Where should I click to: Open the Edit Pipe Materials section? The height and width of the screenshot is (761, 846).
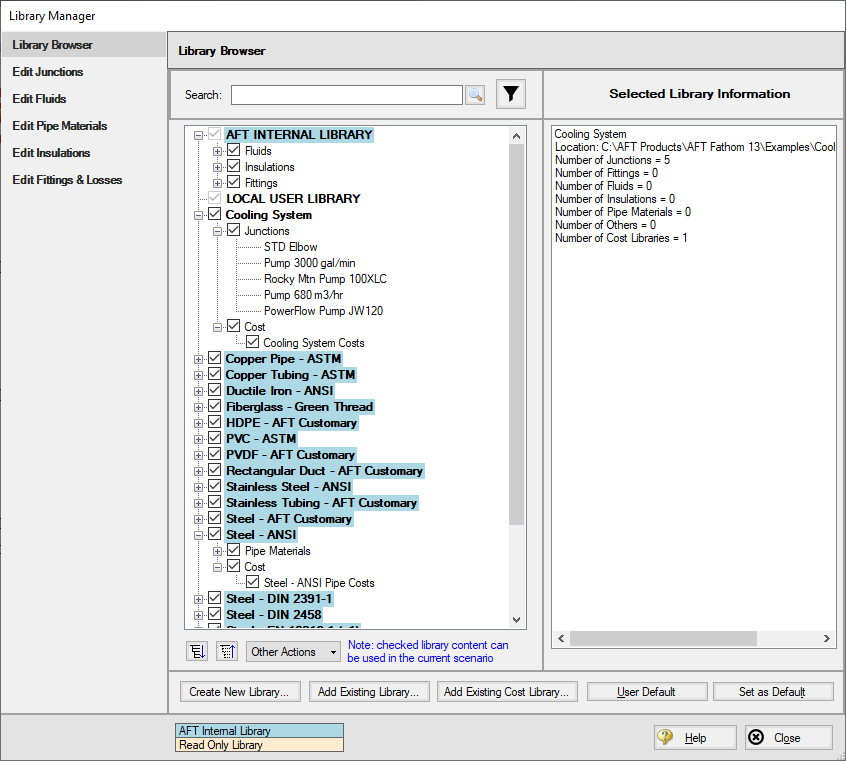tap(59, 126)
